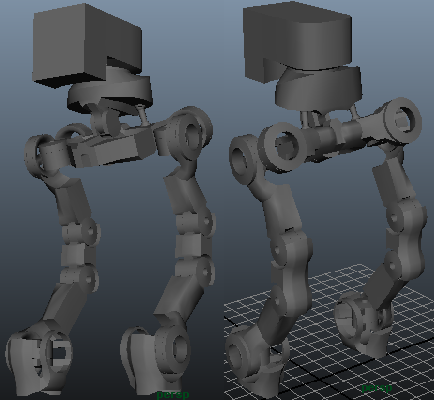Select the box head of the left robot
Screen dimensions: 434x400
pyautogui.click(x=87, y=45)
